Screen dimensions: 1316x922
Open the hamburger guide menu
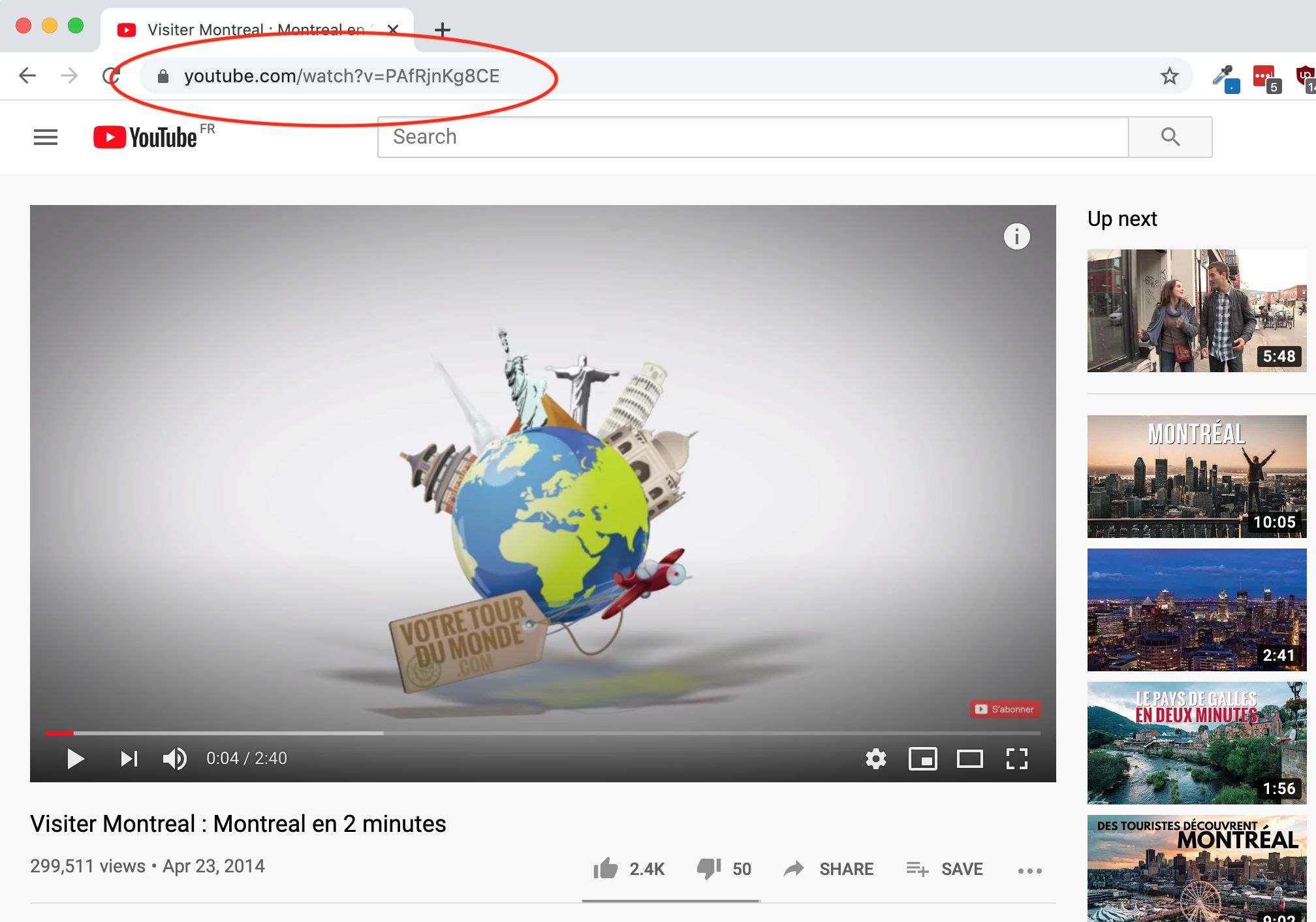[46, 137]
